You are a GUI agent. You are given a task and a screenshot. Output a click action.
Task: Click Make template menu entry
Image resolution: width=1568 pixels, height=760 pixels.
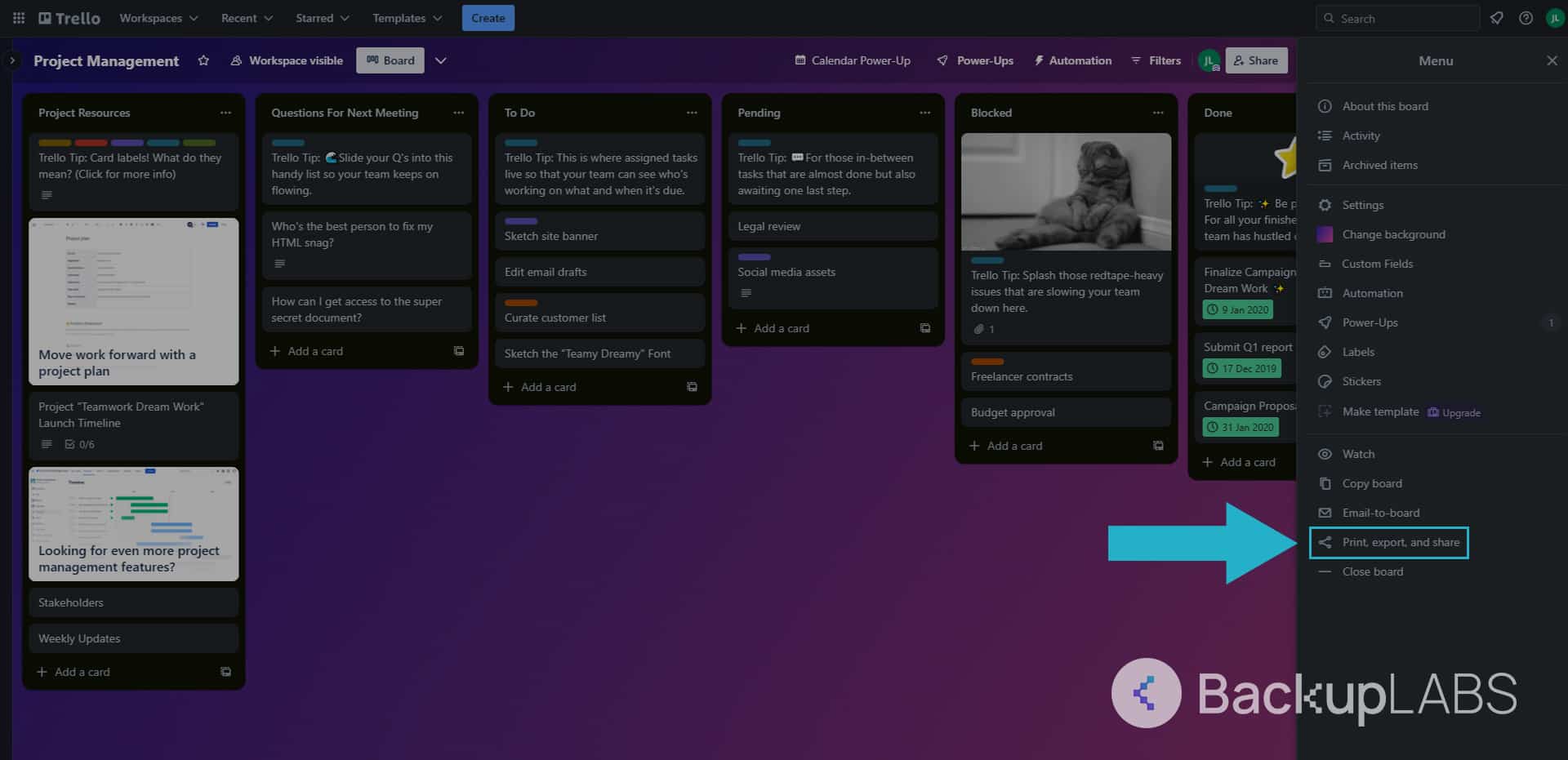pyautogui.click(x=1380, y=411)
